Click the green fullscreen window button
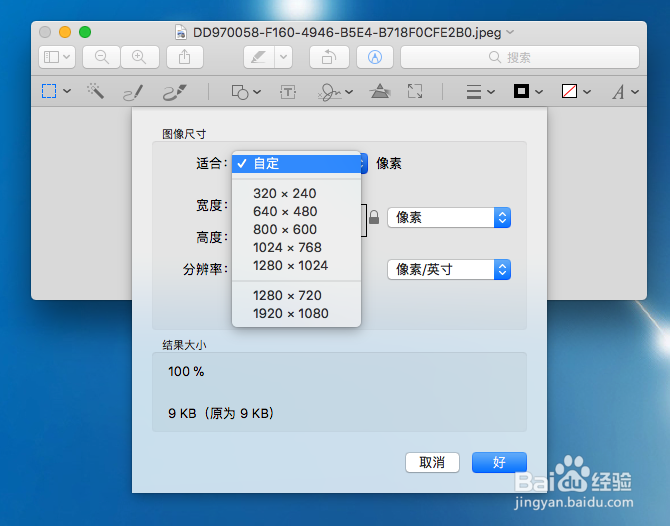The height and width of the screenshot is (526, 670). click(85, 32)
